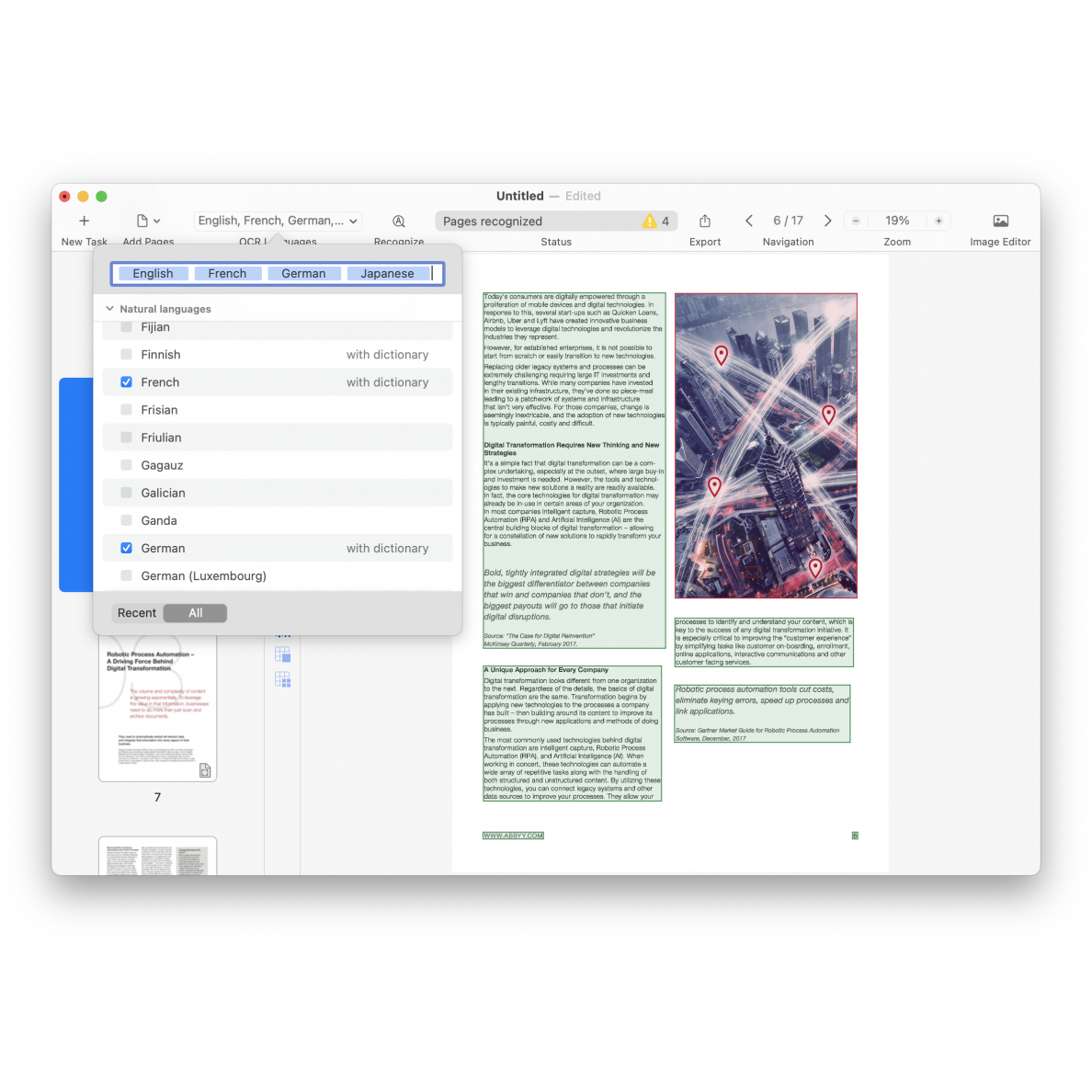The image size is (1092, 1092).
Task: Select the English language token
Action: tap(153, 274)
